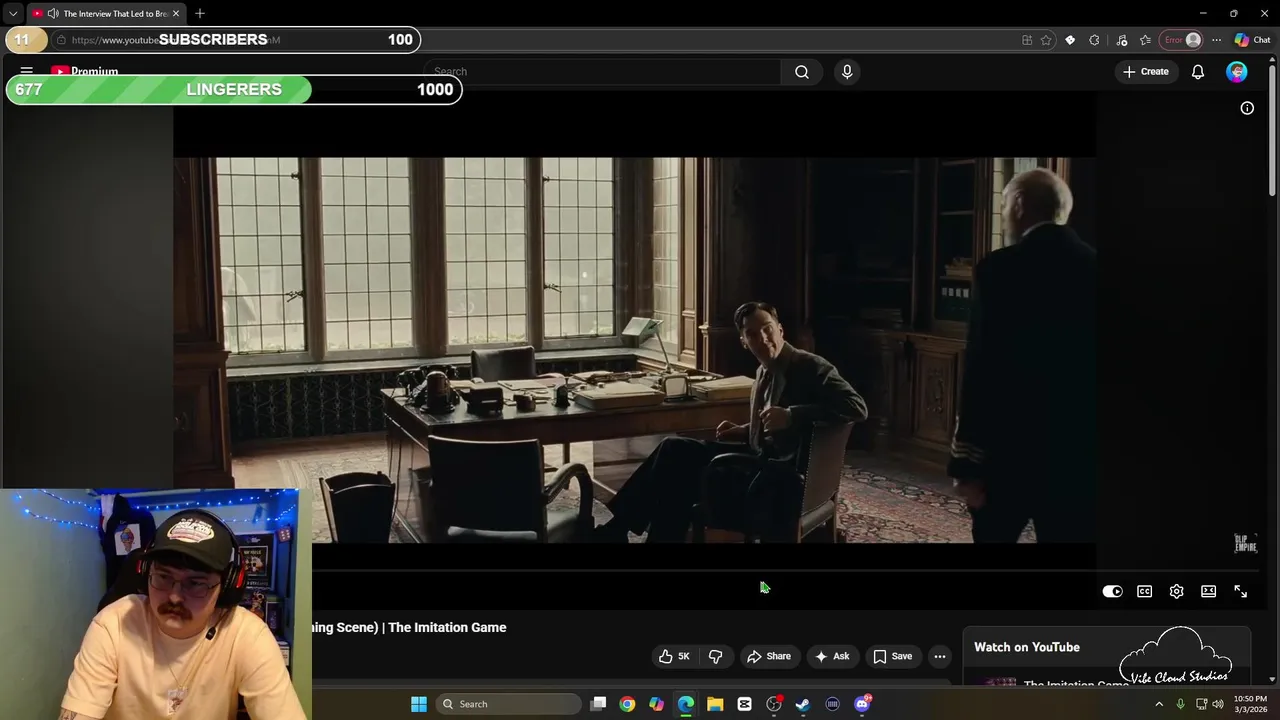Viewport: 1280px width, 720px height.
Task: Add this page to favorites star
Action: click(x=1046, y=40)
